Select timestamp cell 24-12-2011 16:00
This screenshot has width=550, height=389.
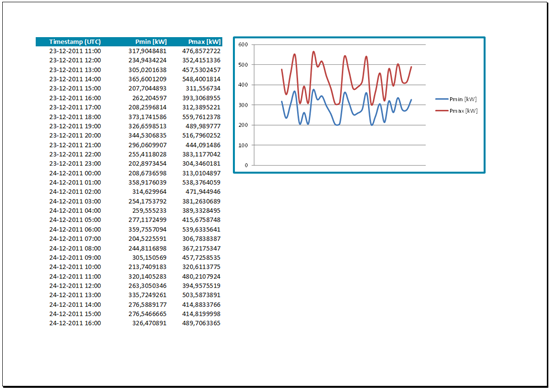(x=75, y=323)
